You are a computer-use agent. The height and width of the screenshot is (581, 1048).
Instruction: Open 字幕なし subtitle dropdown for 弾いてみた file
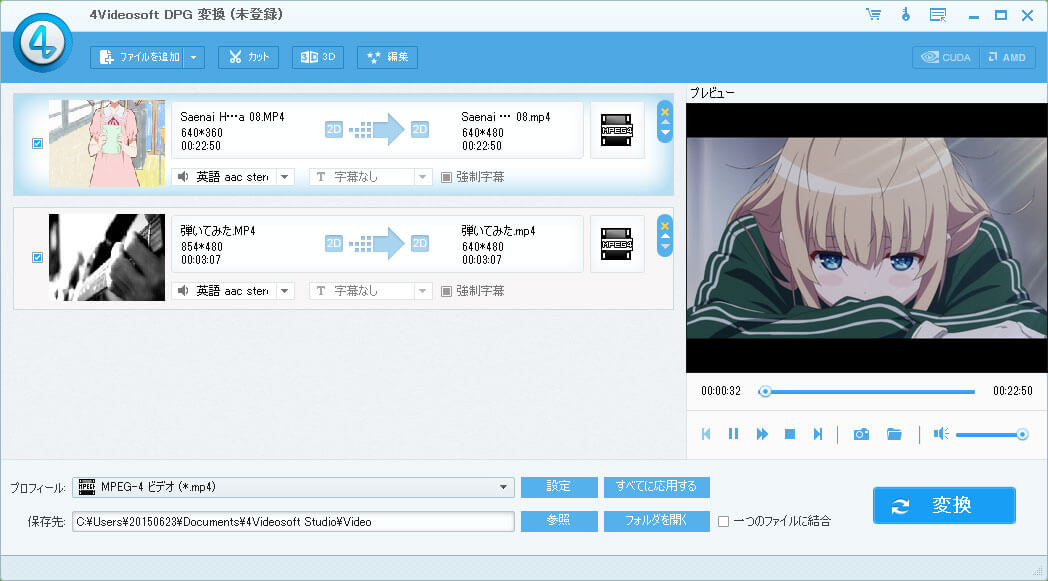click(422, 291)
